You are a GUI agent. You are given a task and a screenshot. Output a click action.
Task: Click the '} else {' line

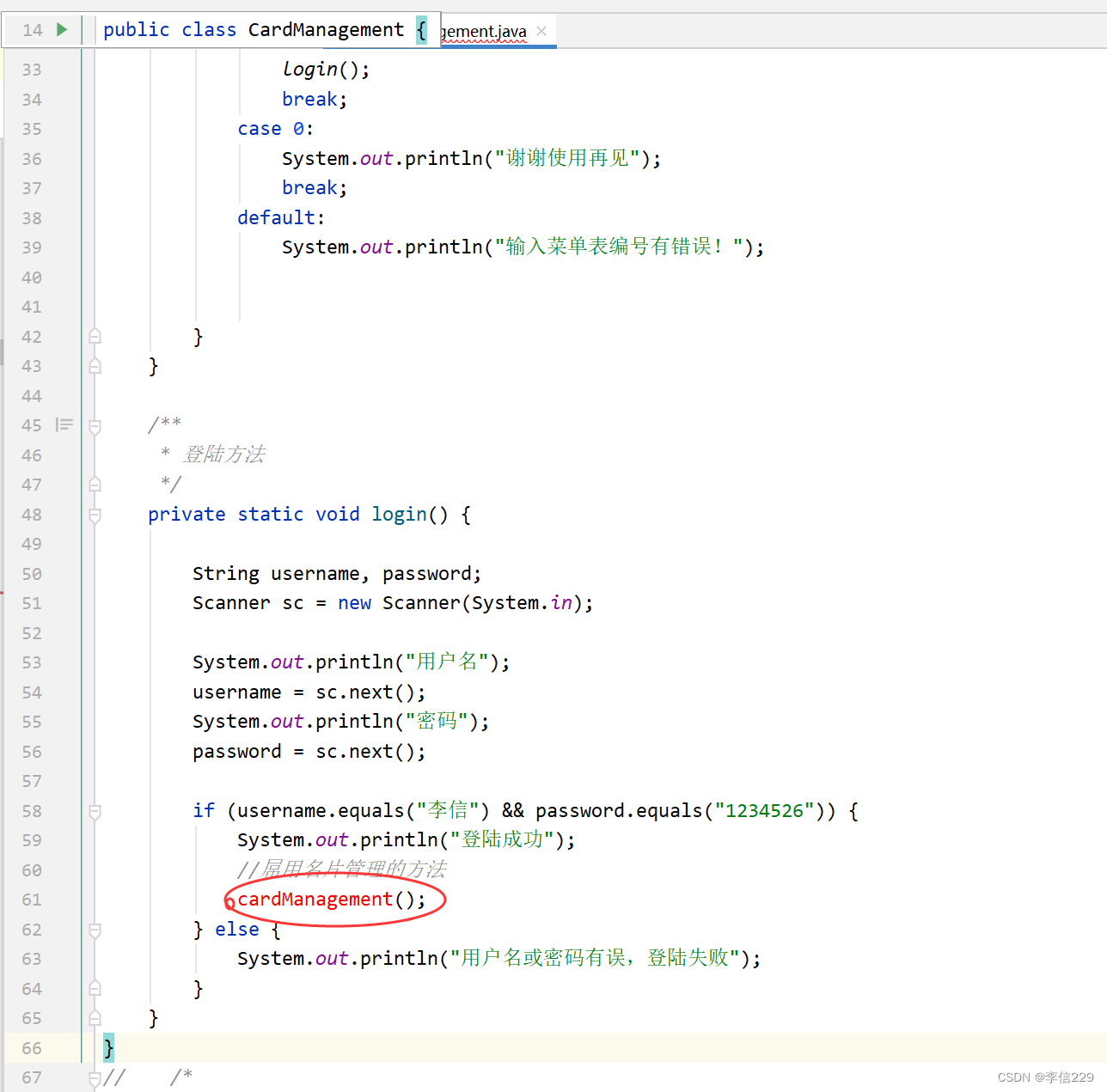[x=237, y=930]
